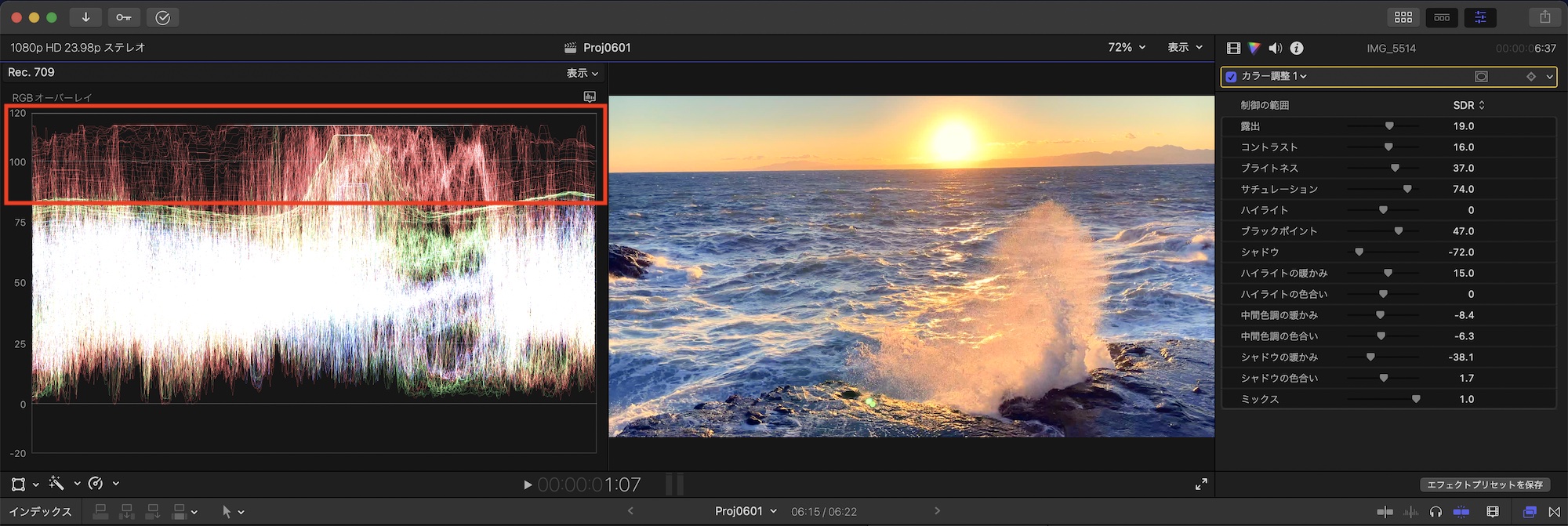Enter full-screen viewer mode
Screen dimensions: 1568x526
click(1200, 484)
